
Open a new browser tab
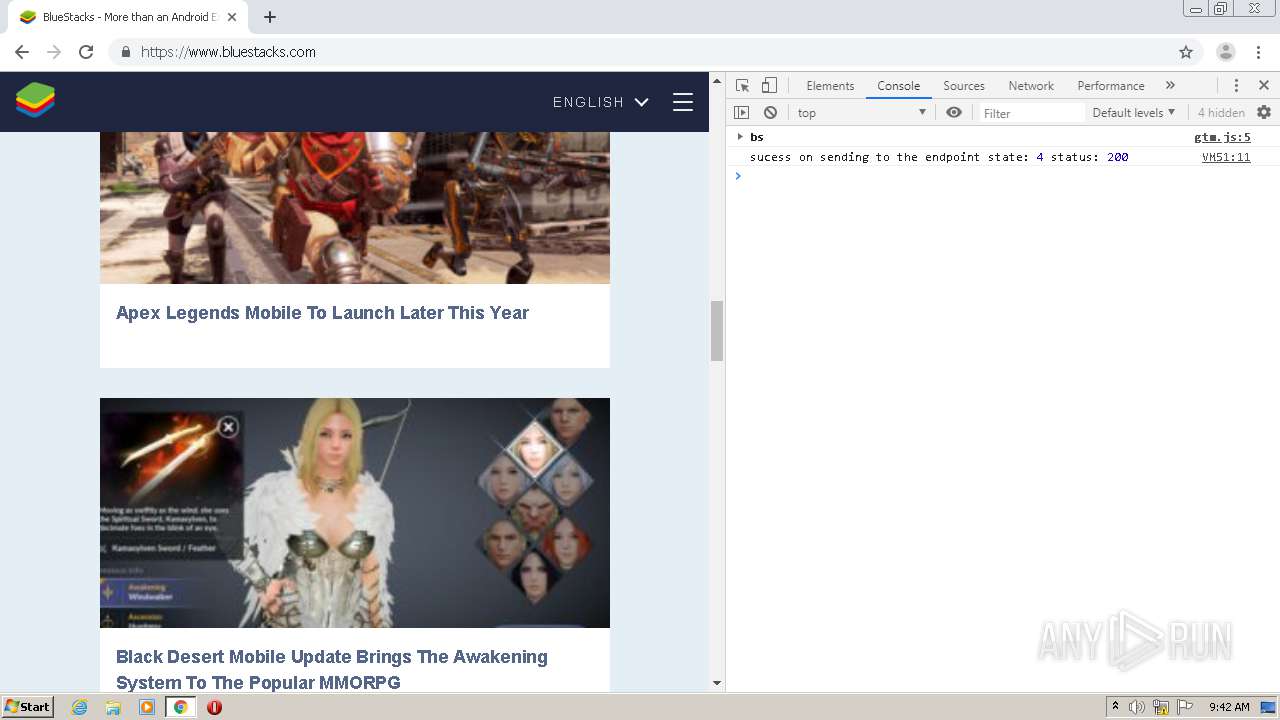coord(270,17)
